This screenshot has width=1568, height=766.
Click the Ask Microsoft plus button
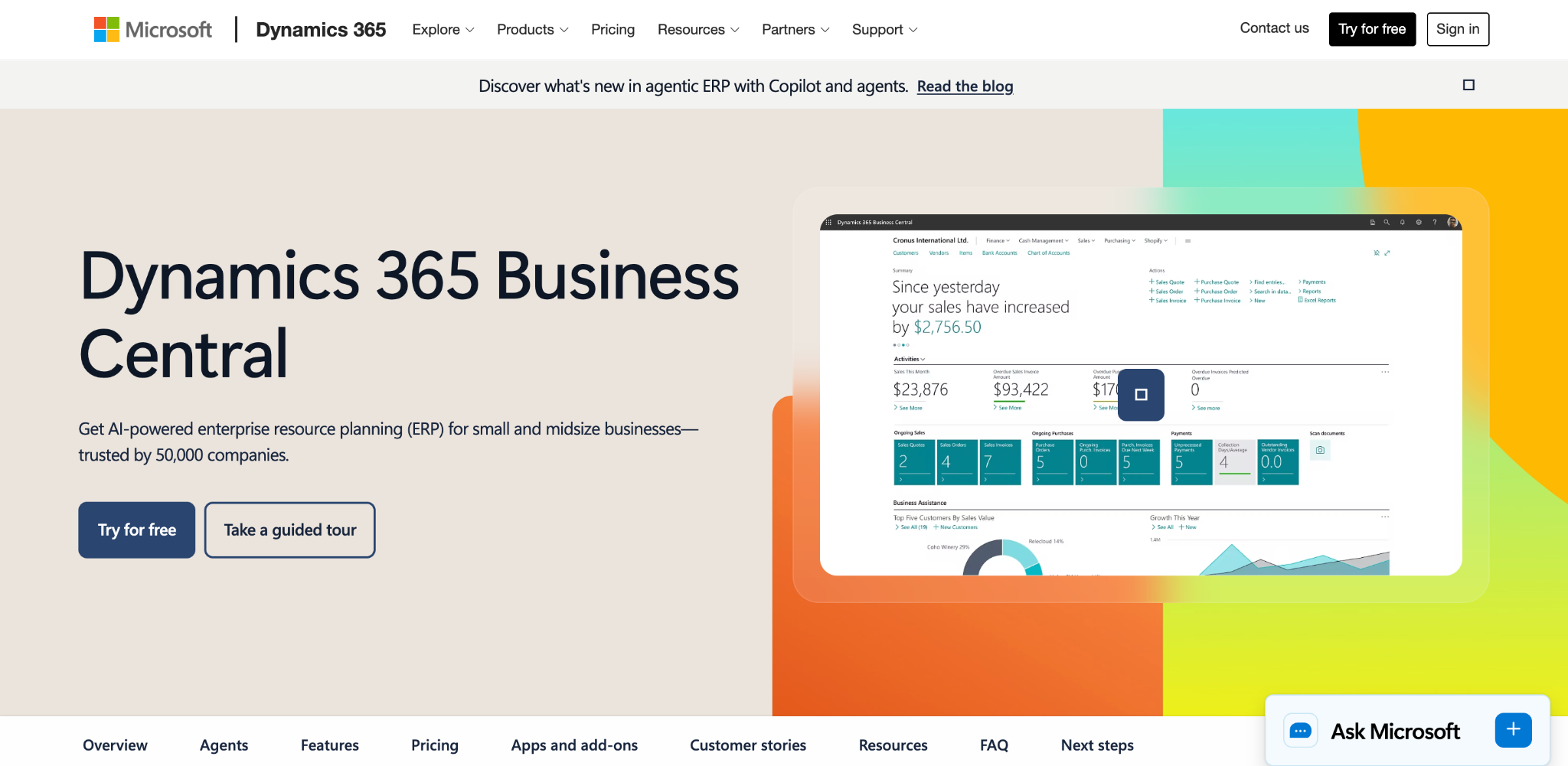pyautogui.click(x=1513, y=730)
